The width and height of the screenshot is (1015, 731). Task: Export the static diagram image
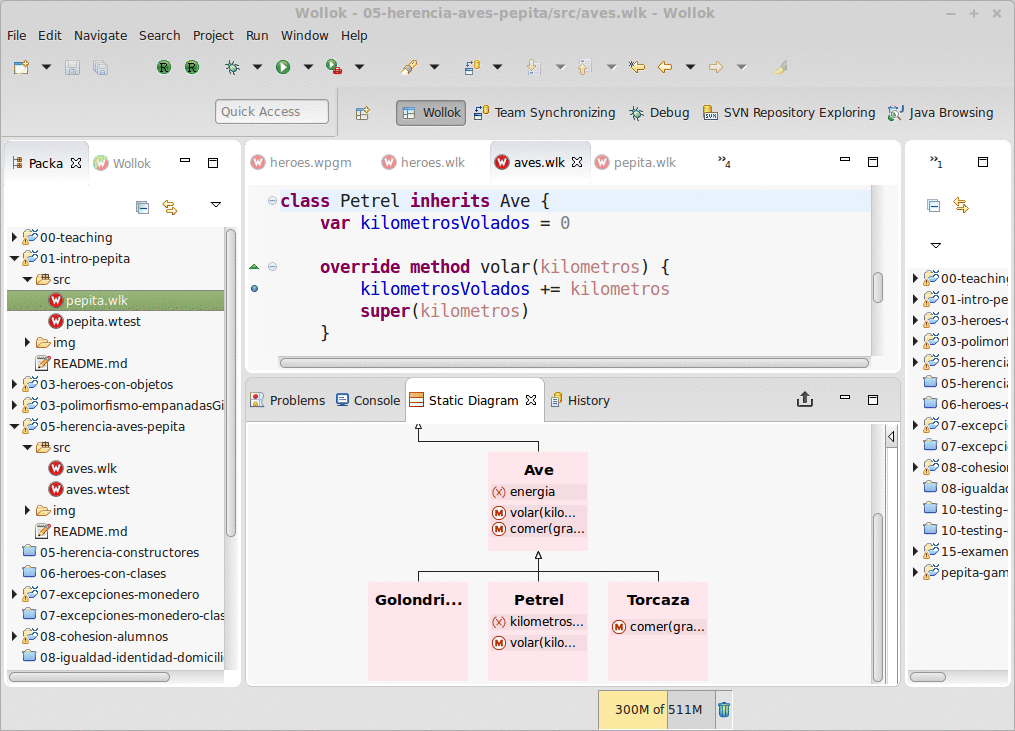[x=805, y=400]
